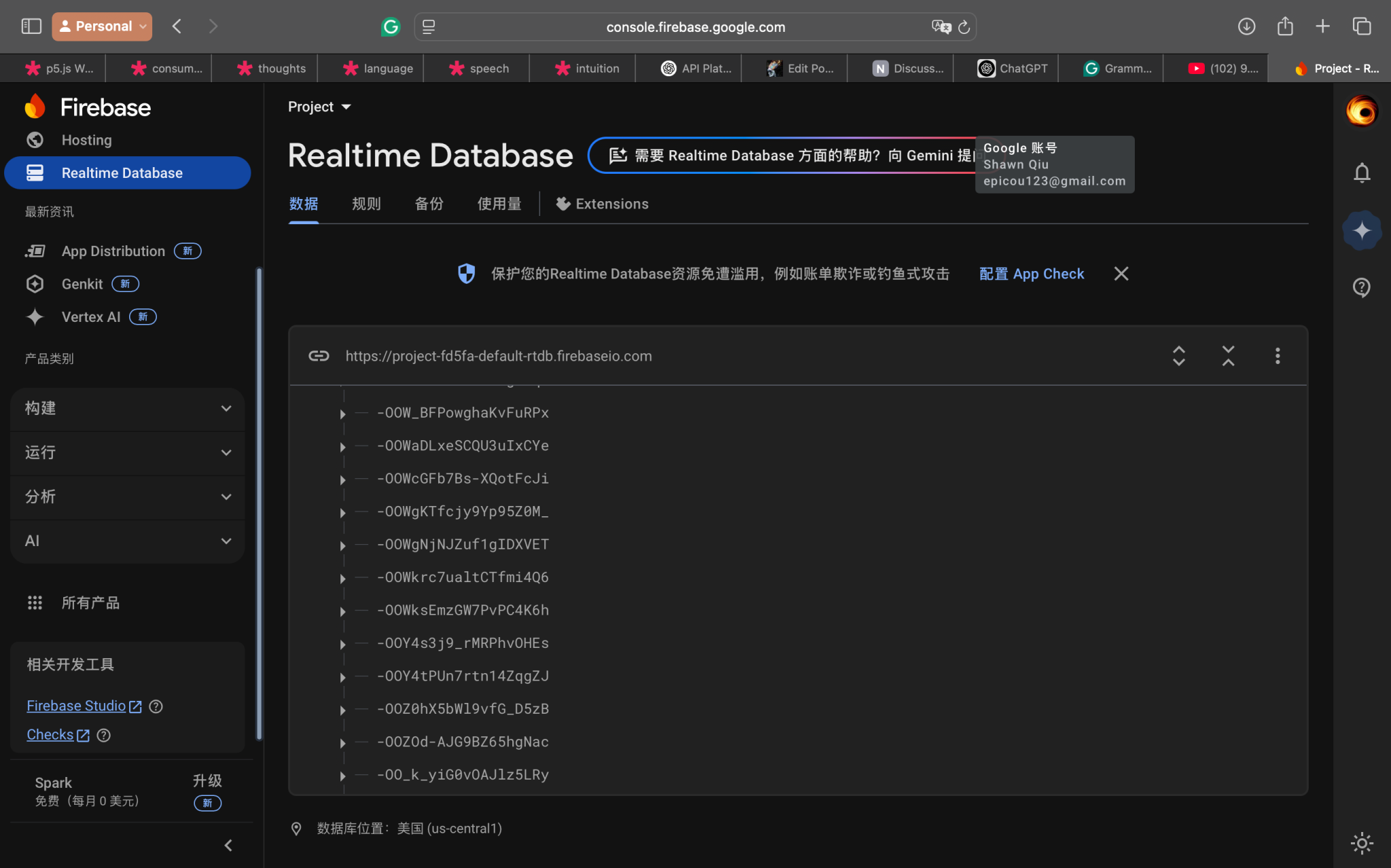Open the notifications bell icon
The height and width of the screenshot is (868, 1391).
tap(1361, 173)
